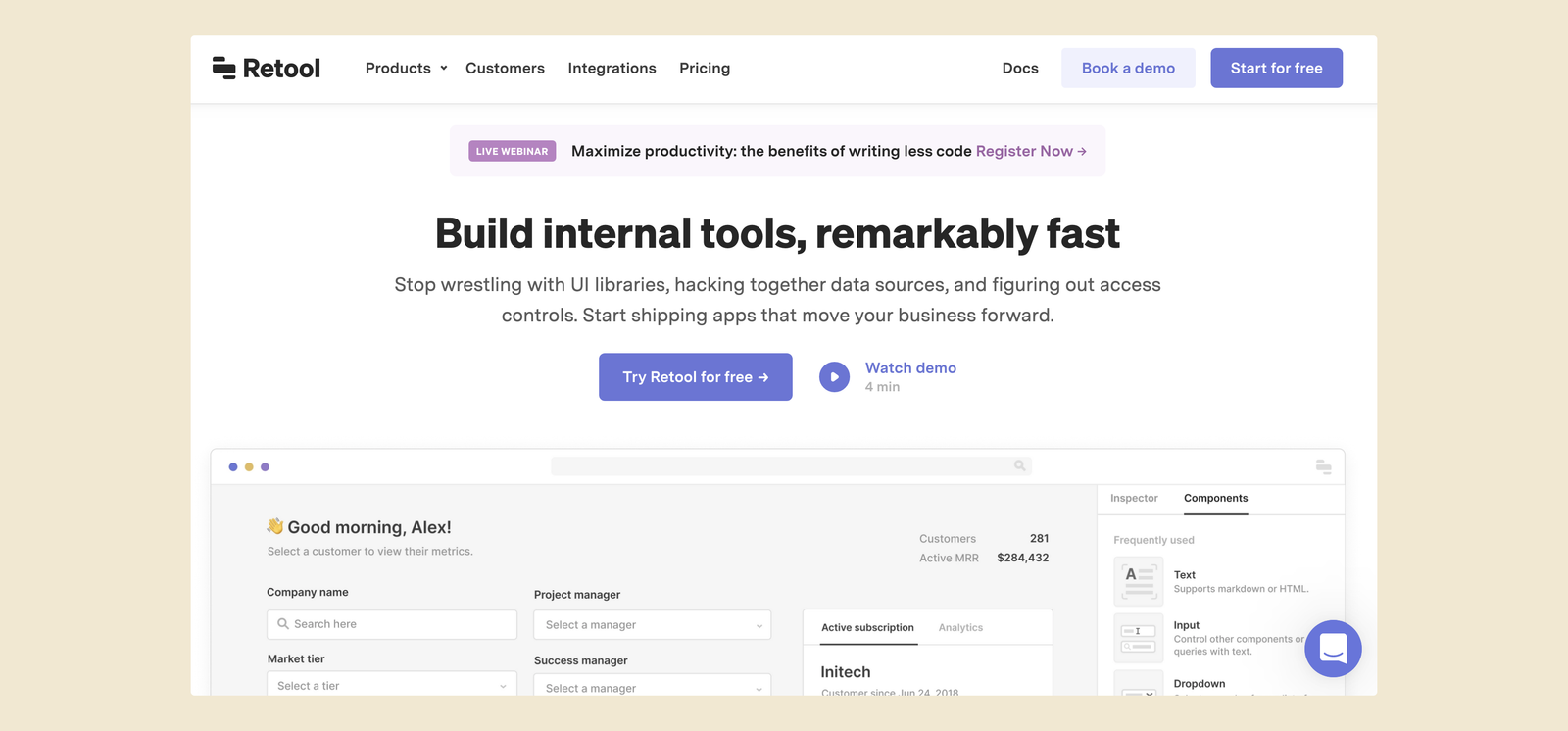Click the Company name Search here field

coord(392,624)
